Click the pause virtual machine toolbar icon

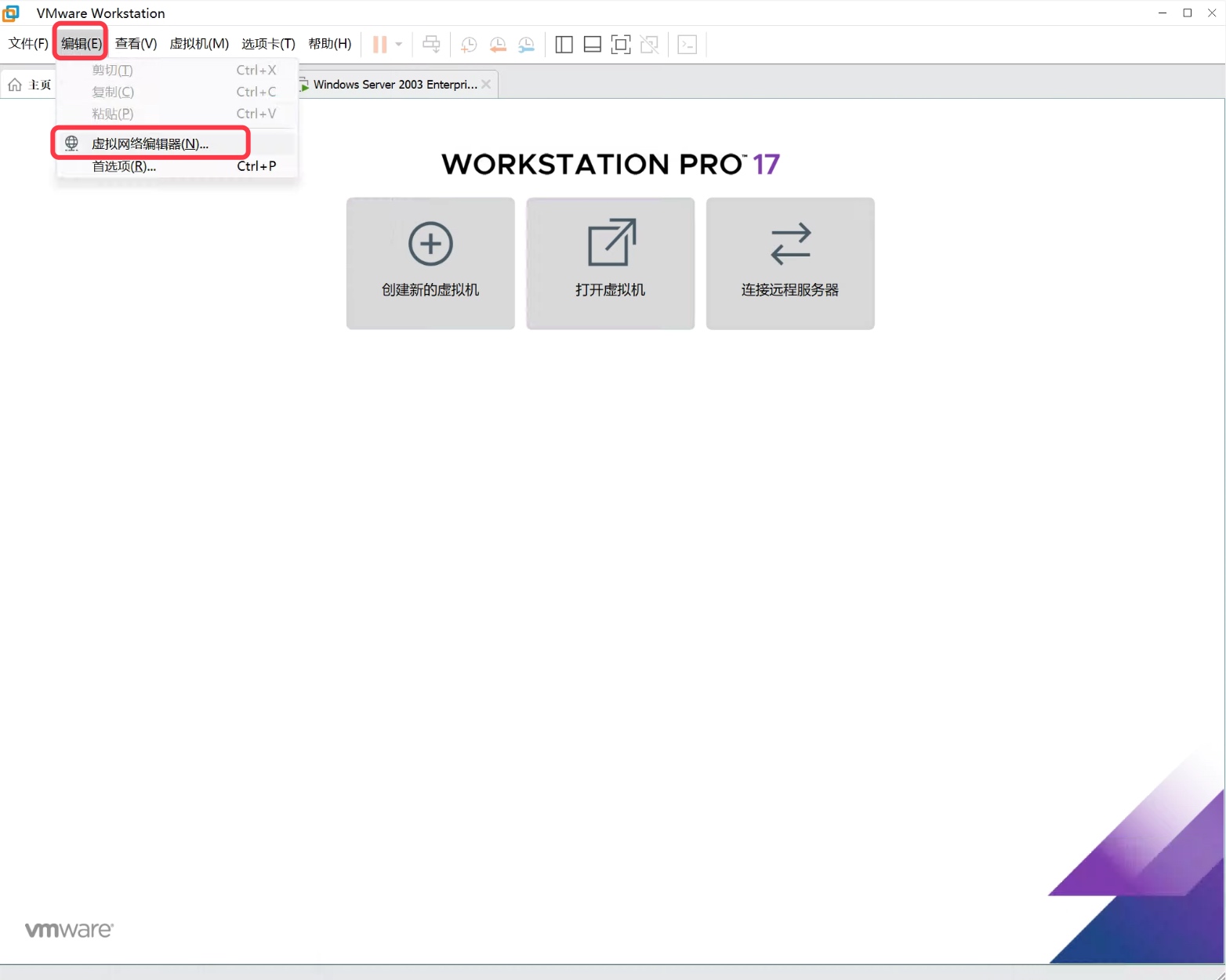379,45
